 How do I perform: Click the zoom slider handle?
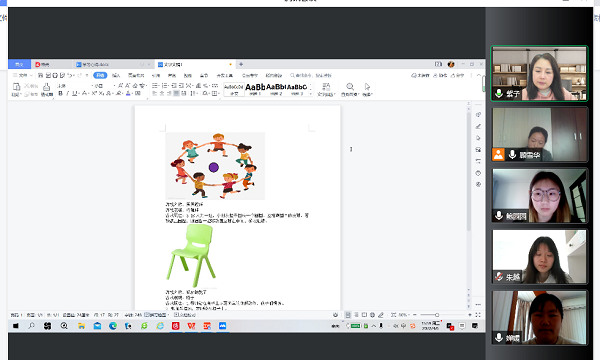(437, 315)
